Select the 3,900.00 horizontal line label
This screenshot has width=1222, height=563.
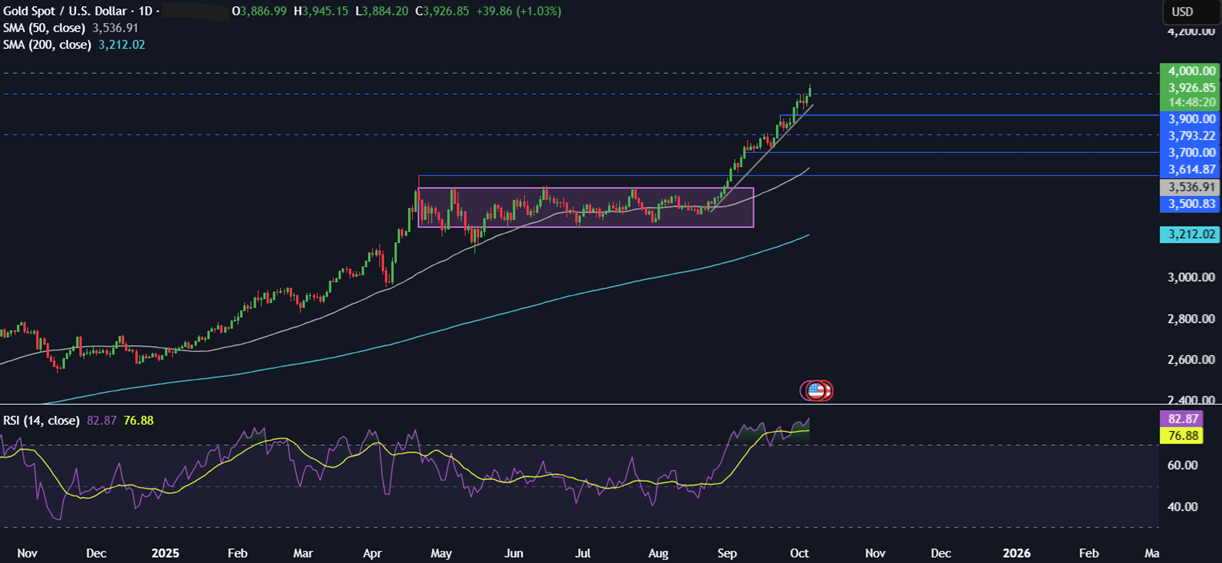(1188, 119)
